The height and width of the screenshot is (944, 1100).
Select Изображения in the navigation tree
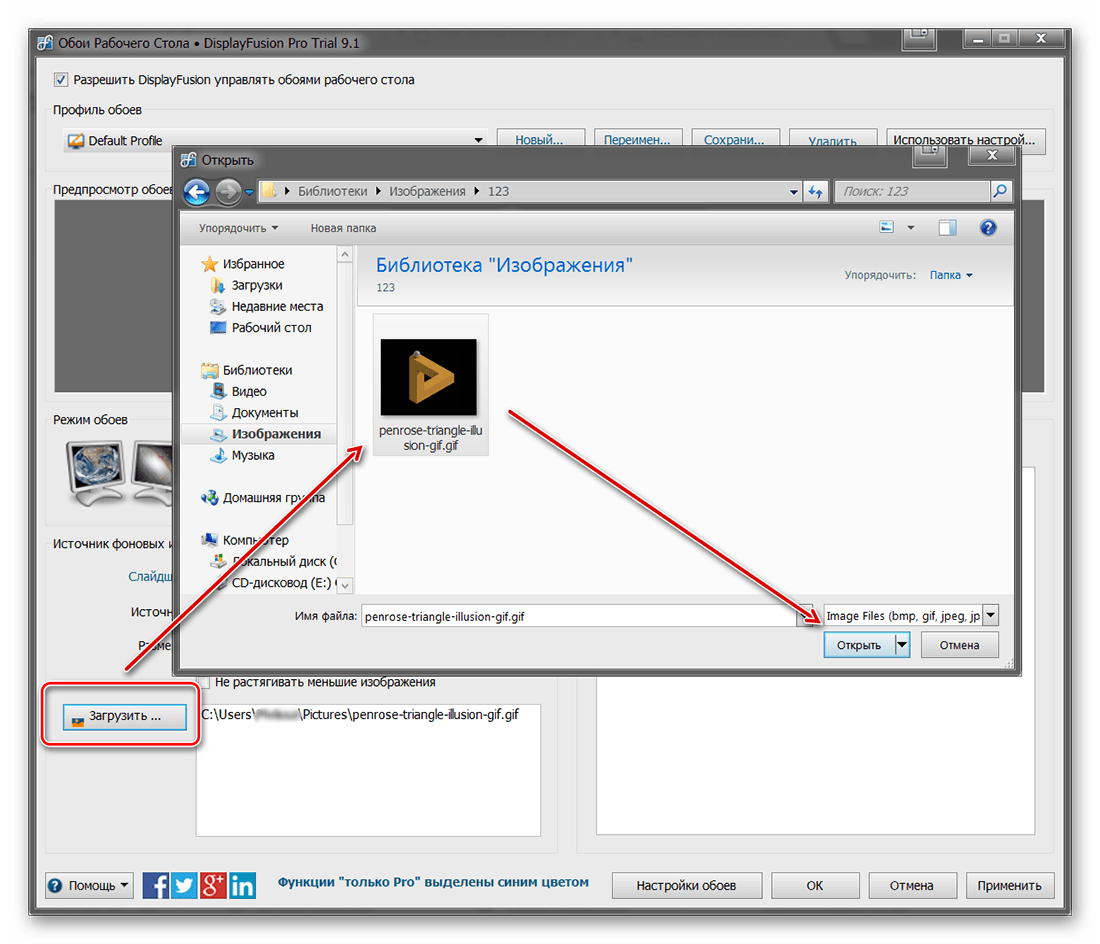275,434
